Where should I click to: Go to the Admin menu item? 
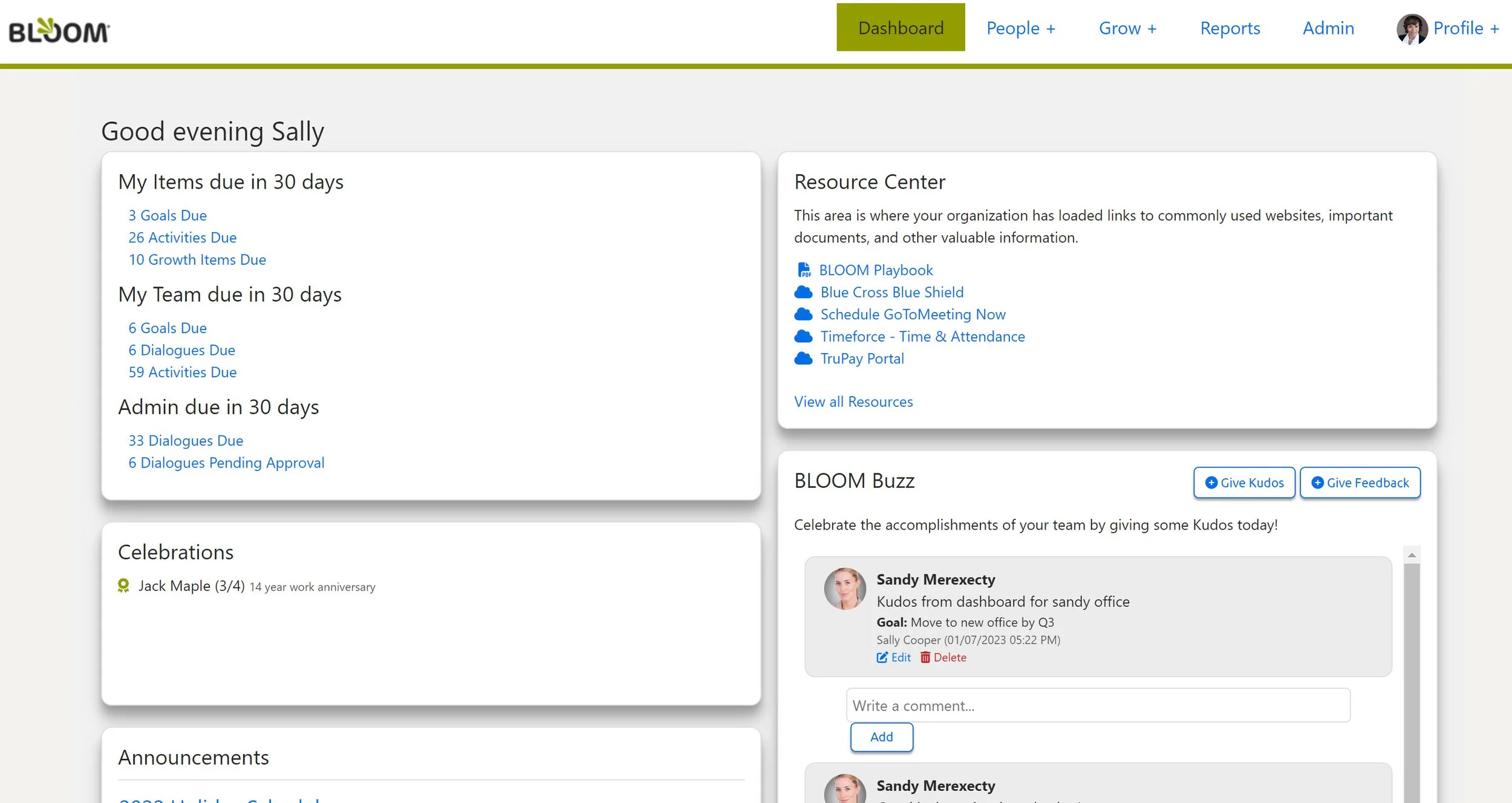1328,28
